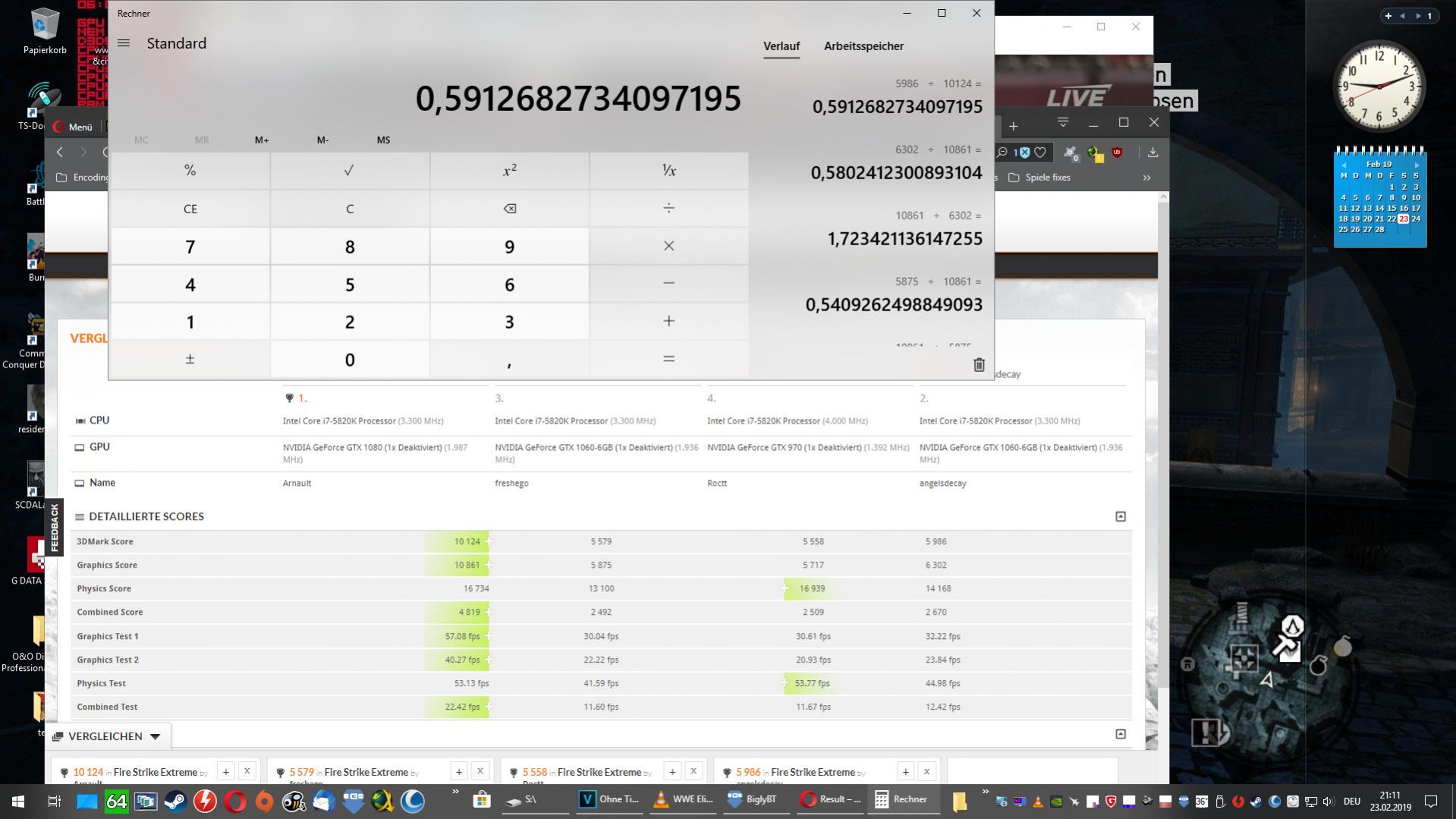Expand the taskbar quick launch overflow chevron
Image resolution: width=1456 pixels, height=819 pixels.
click(x=455, y=792)
